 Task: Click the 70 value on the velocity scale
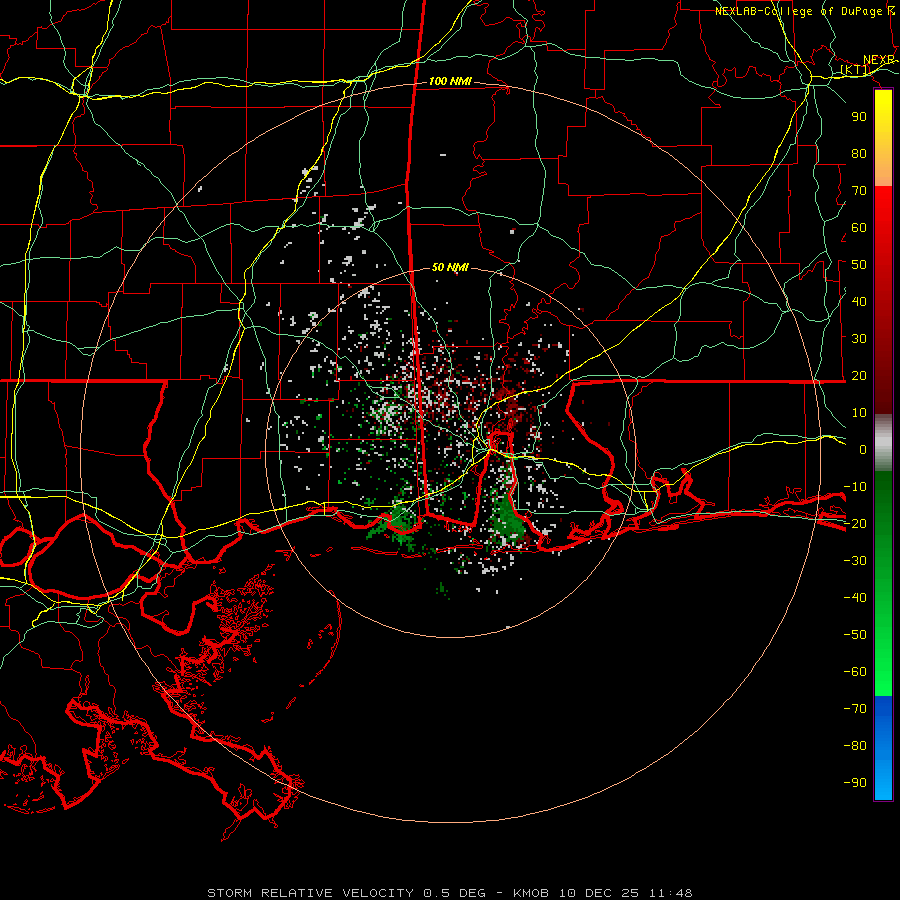(859, 191)
